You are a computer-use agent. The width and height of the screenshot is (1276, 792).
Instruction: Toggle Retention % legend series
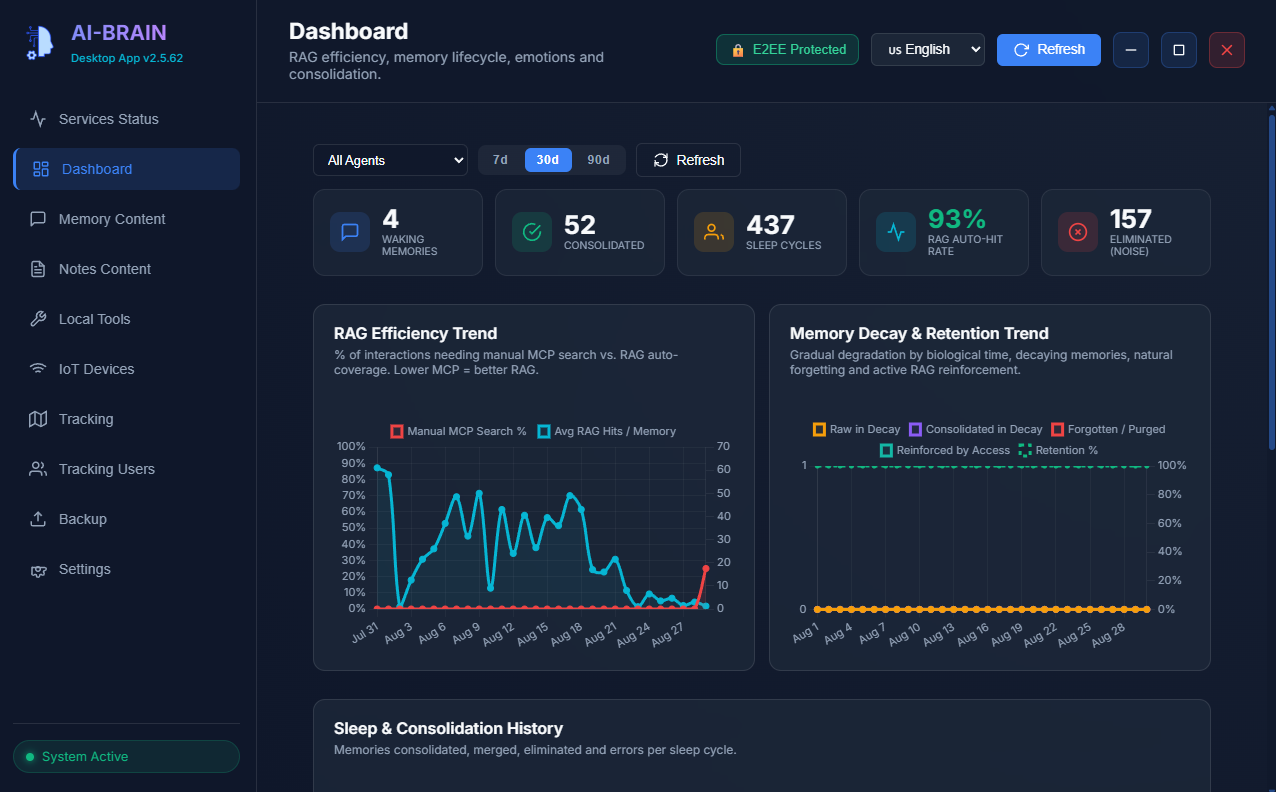tap(1058, 450)
